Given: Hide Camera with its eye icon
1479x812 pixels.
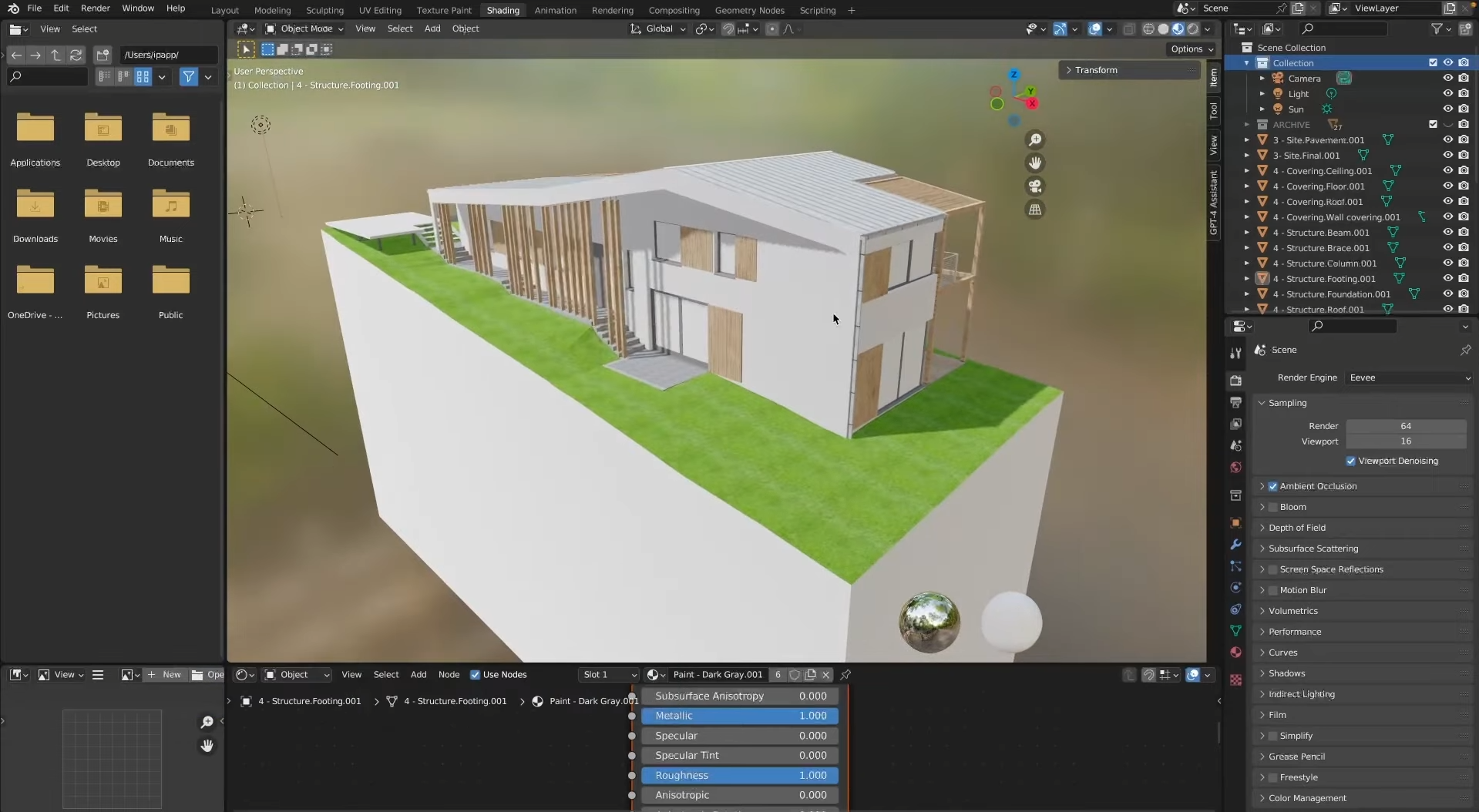Looking at the screenshot, I should point(1447,78).
